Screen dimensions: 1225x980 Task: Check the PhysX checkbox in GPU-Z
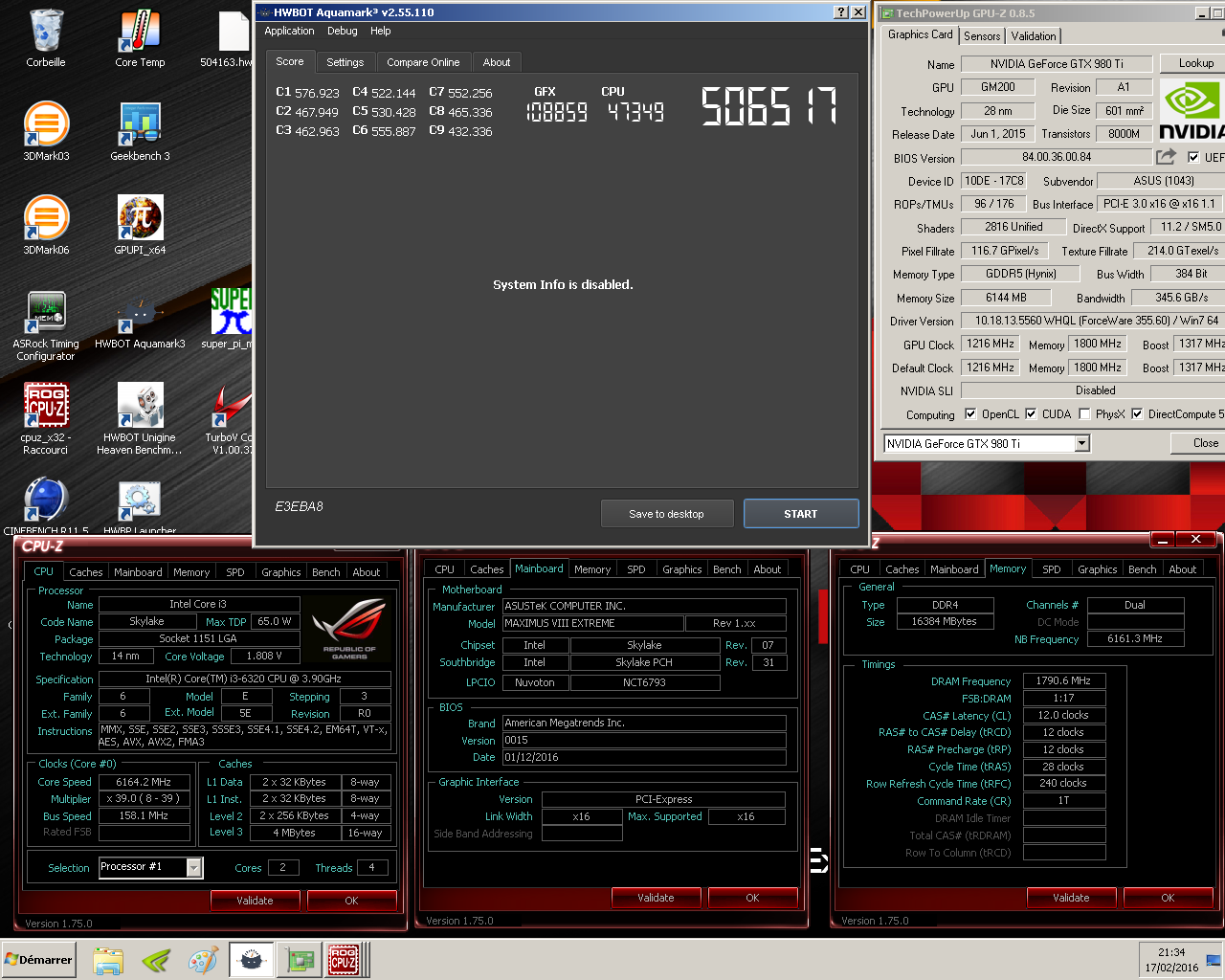[x=1084, y=414]
